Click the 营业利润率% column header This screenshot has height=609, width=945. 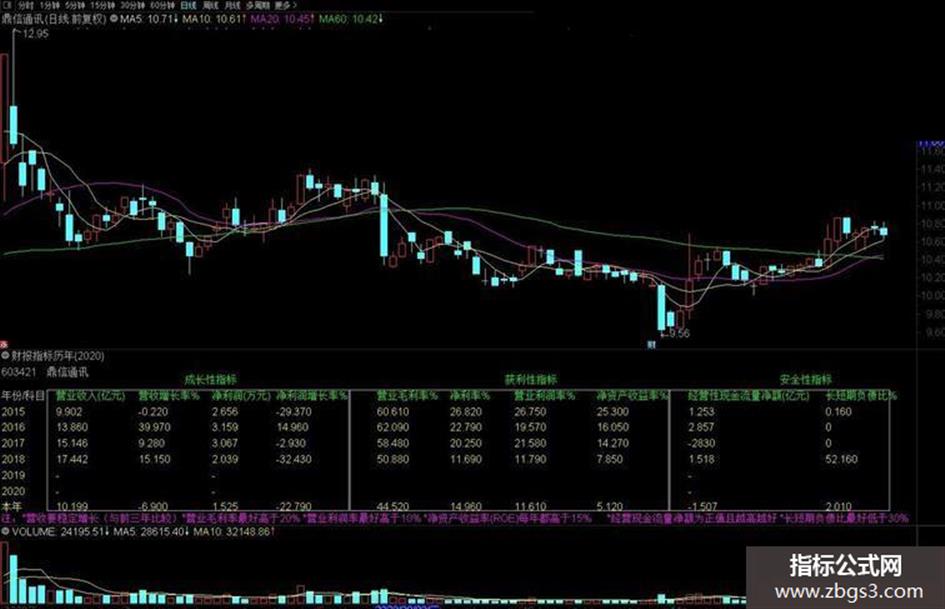[545, 396]
